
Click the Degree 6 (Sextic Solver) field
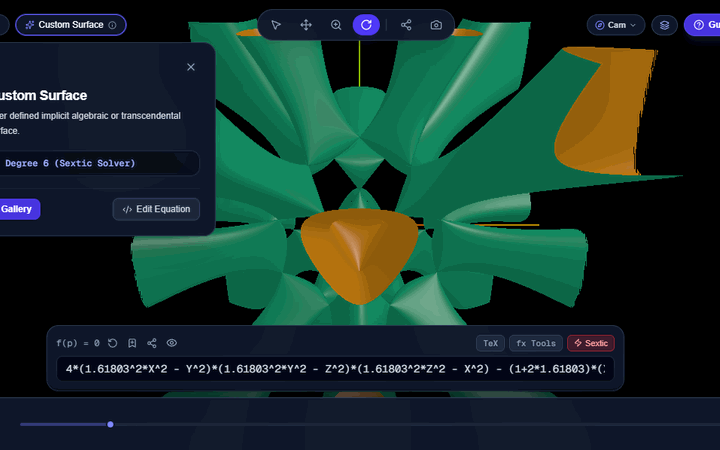click(x=99, y=163)
